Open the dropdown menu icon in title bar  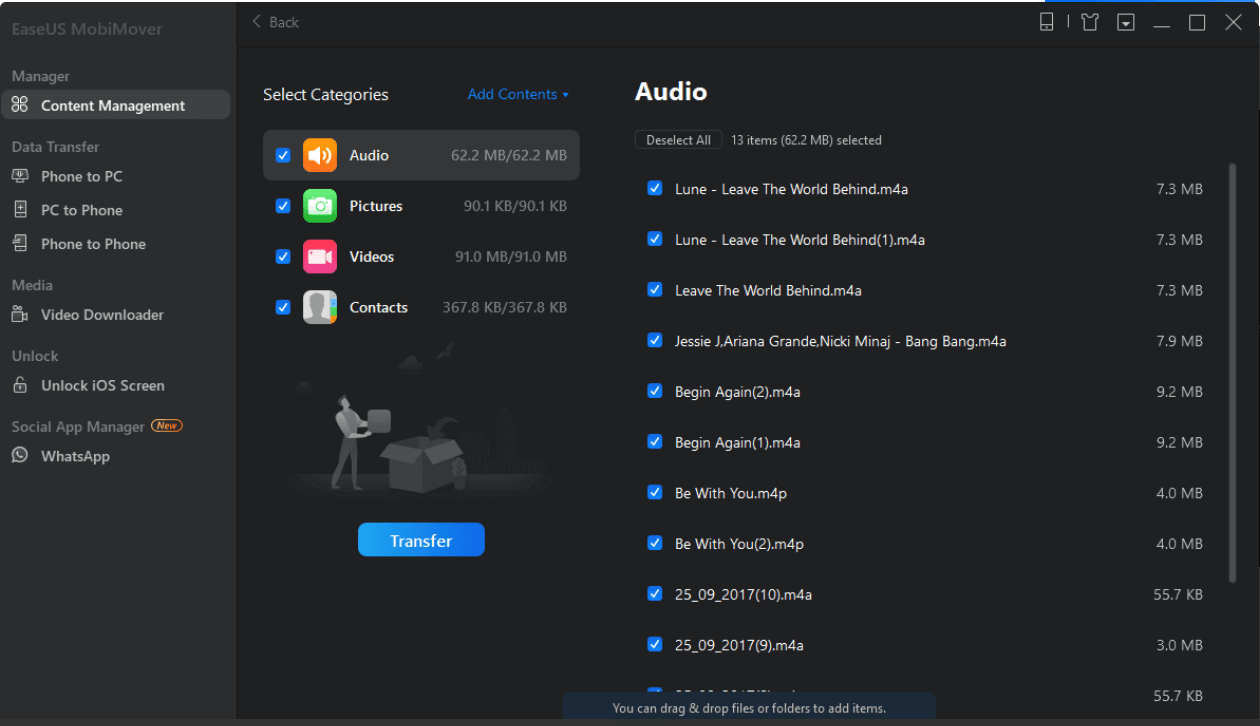pos(1126,22)
